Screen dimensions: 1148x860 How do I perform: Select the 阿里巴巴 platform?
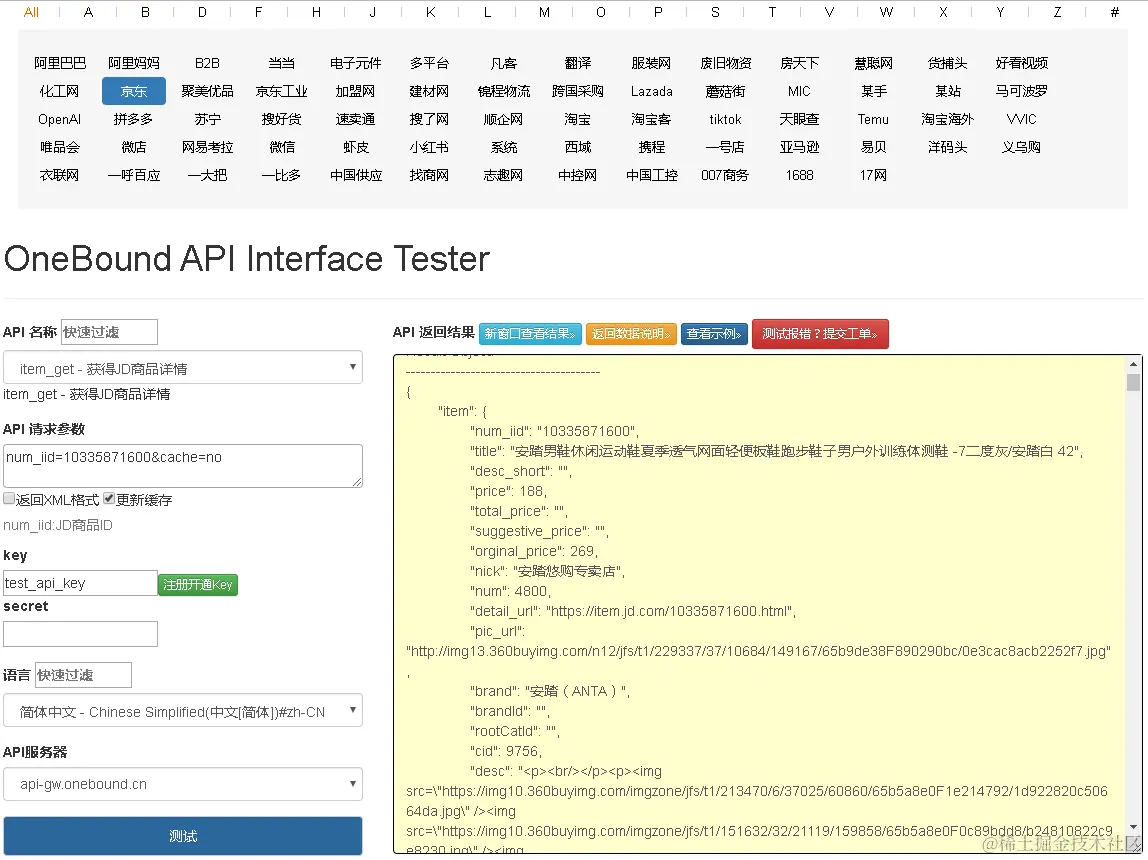click(60, 63)
